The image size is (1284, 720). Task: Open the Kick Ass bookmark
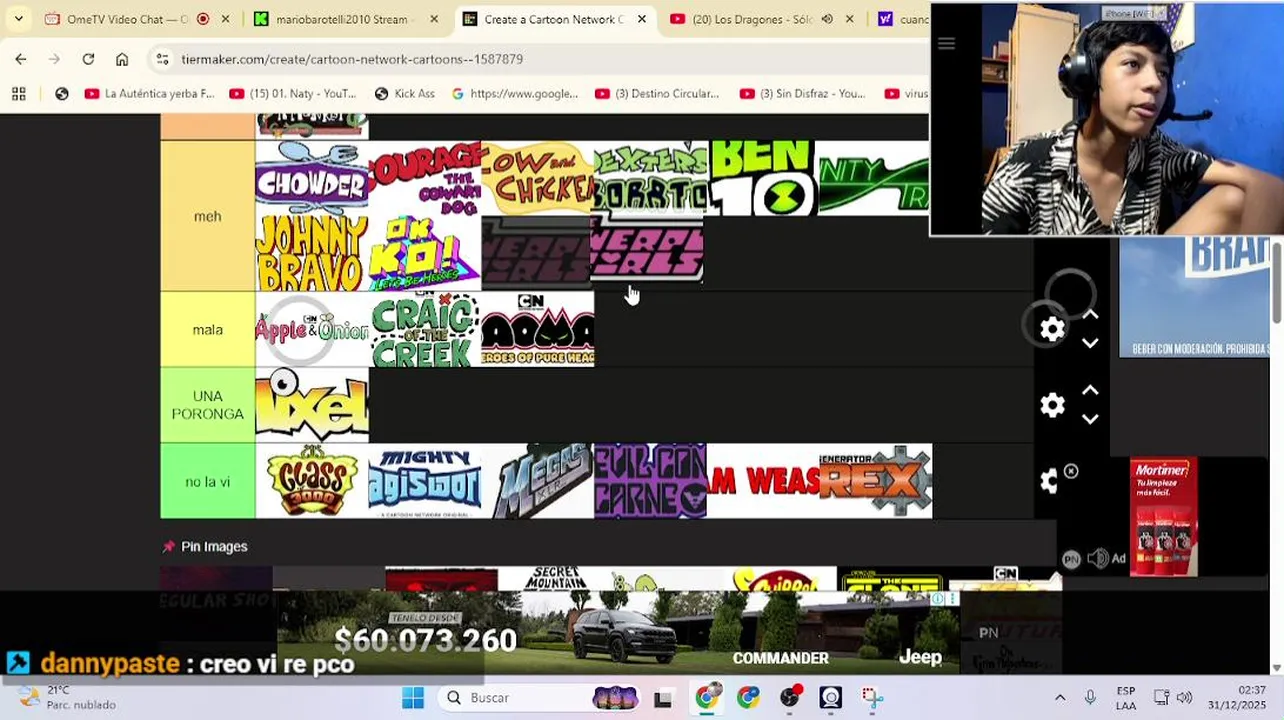pyautogui.click(x=405, y=93)
